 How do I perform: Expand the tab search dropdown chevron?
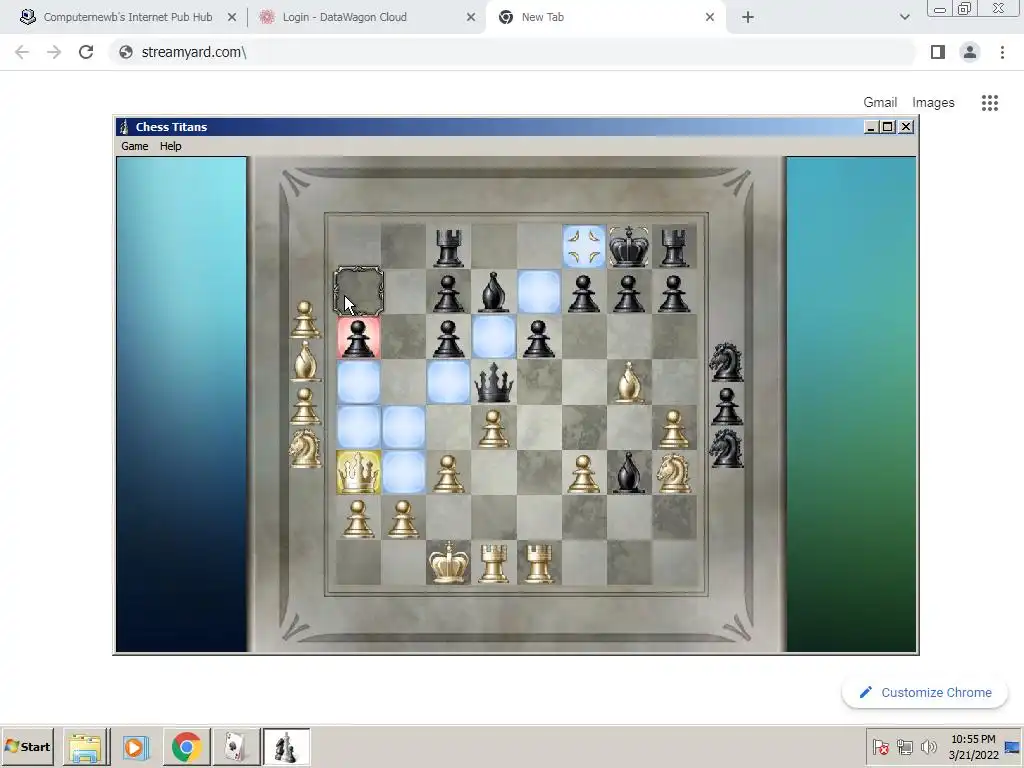pos(904,17)
